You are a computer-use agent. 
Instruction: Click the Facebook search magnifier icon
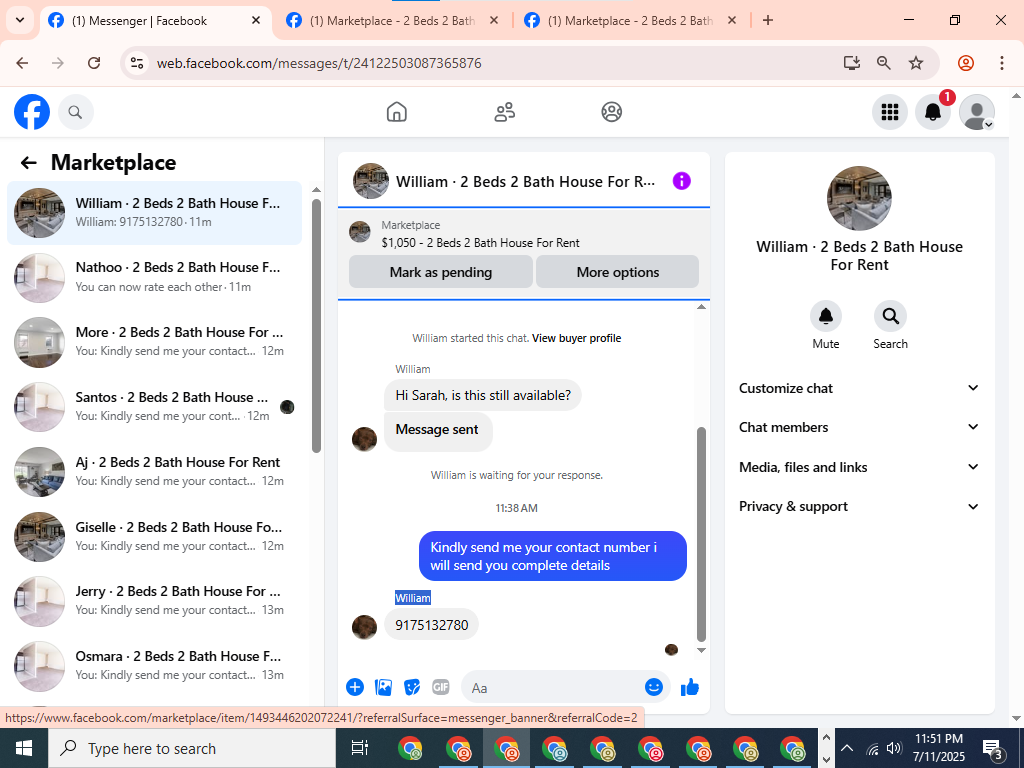point(76,112)
